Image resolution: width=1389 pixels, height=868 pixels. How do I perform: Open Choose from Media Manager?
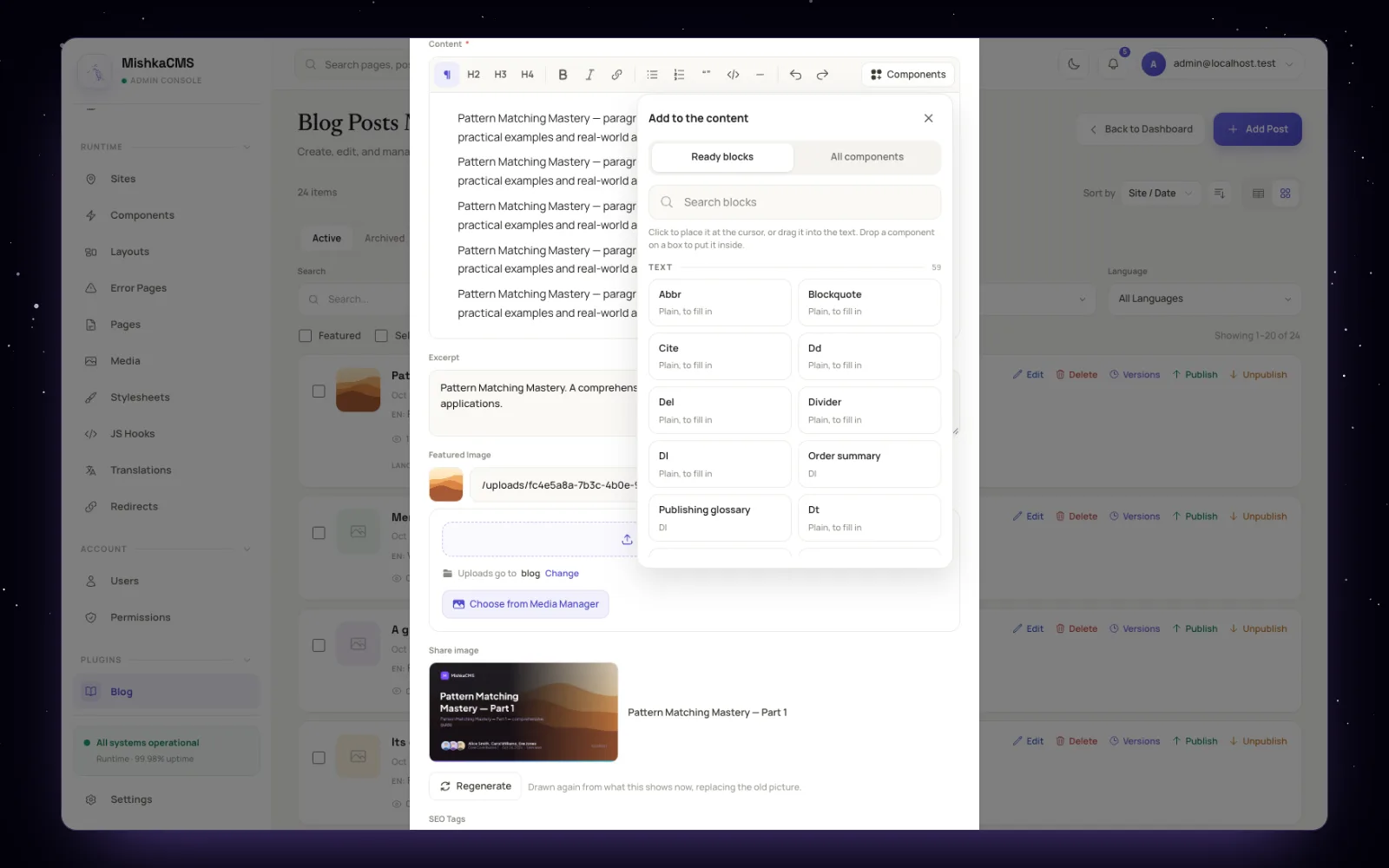pos(525,604)
